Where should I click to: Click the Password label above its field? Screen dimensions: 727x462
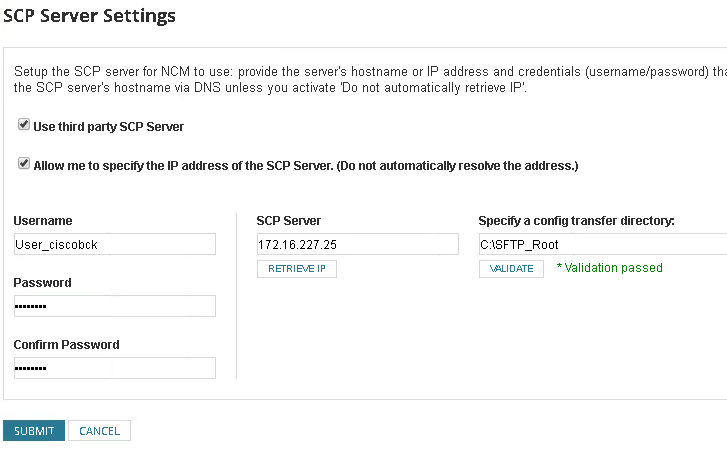point(42,283)
